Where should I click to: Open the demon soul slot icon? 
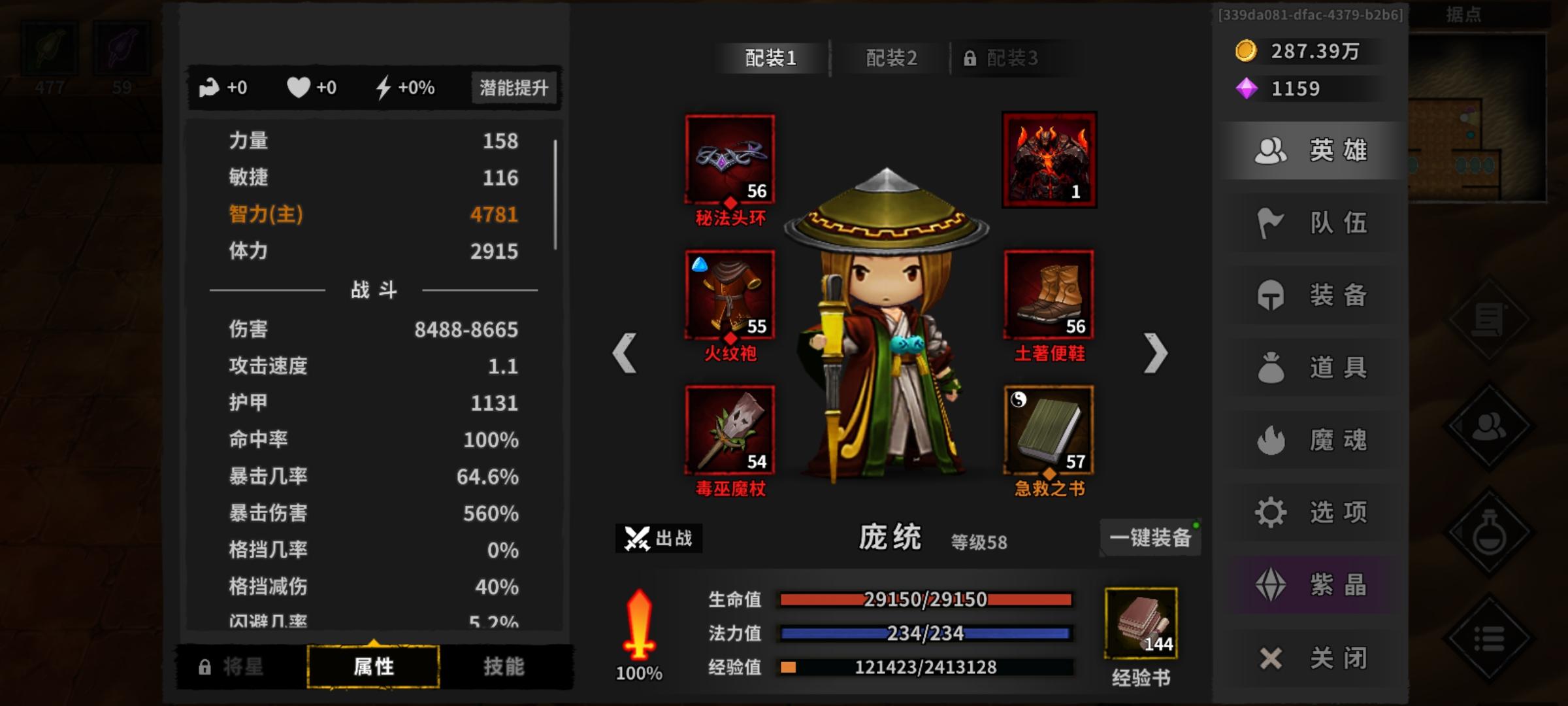[x=1049, y=160]
